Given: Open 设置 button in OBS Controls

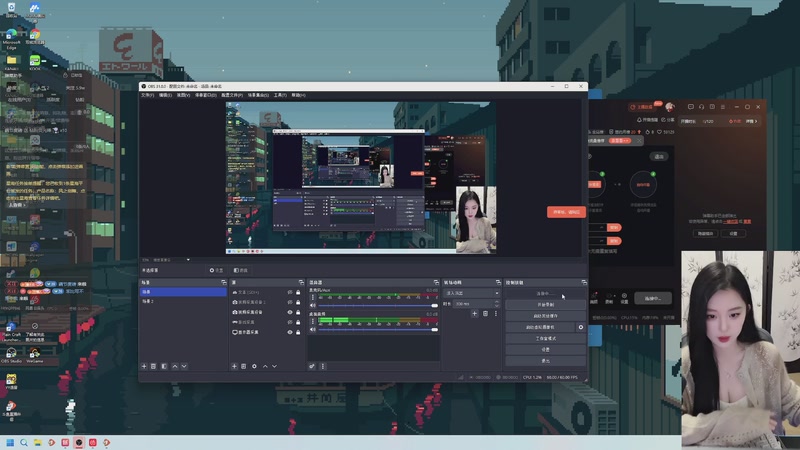Looking at the screenshot, I should coord(545,349).
